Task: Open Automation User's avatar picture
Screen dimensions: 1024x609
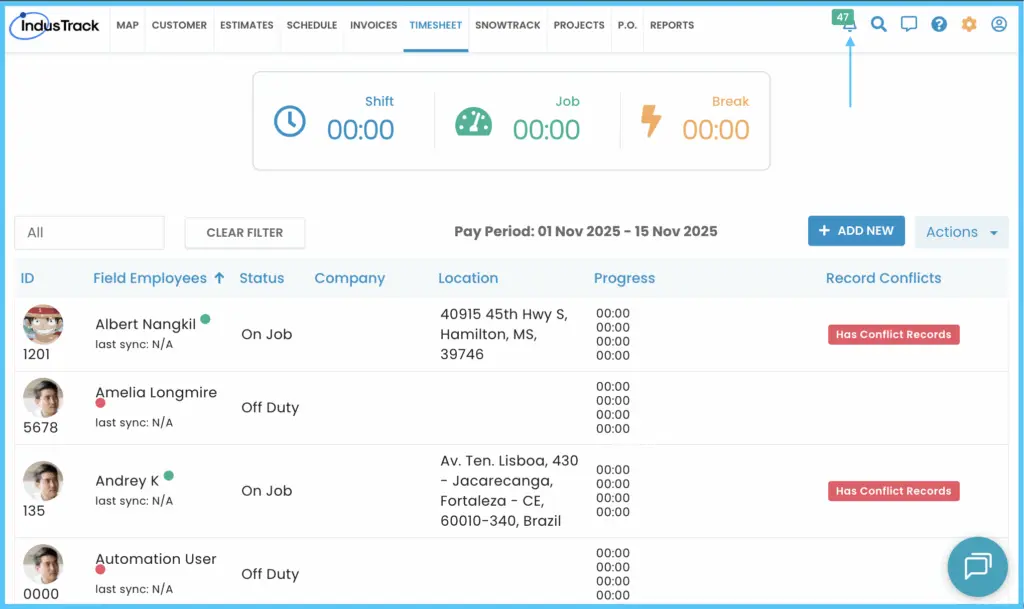Action: pyautogui.click(x=43, y=564)
